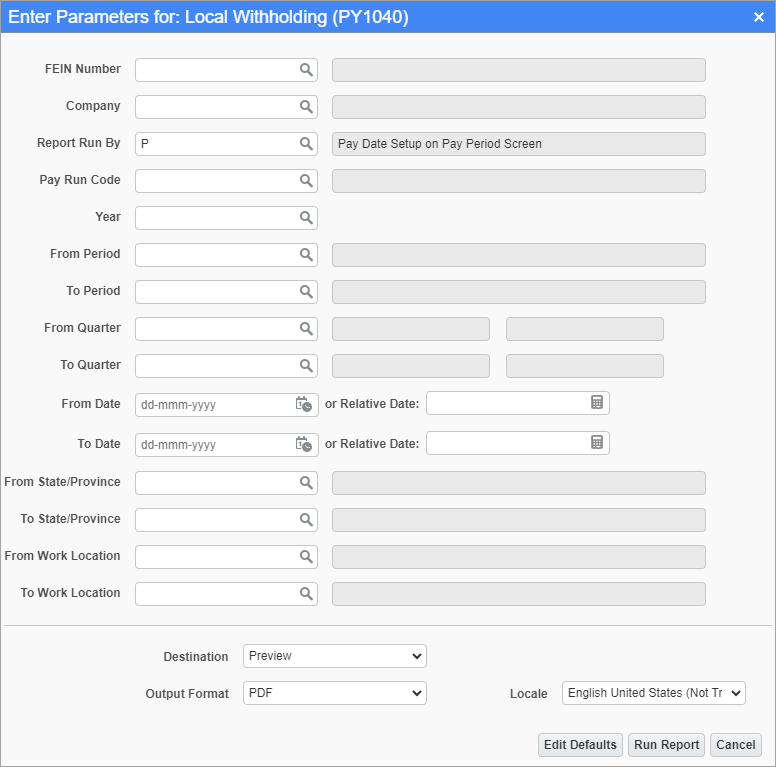The width and height of the screenshot is (776, 767).
Task: Click the Run Report button
Action: tap(666, 745)
